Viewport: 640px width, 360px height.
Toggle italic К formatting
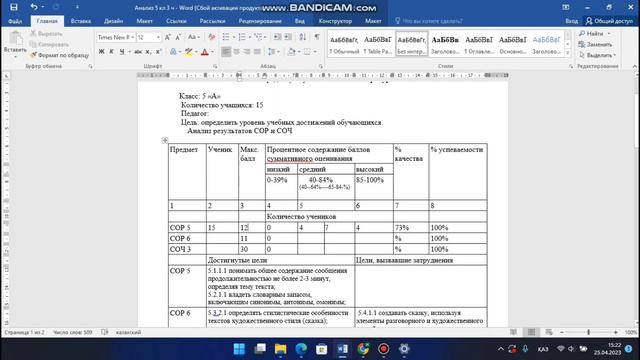(x=111, y=52)
